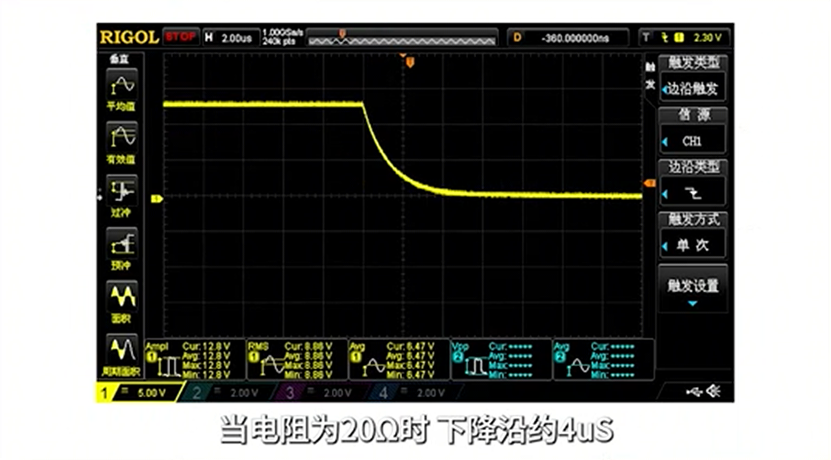Click the D -360.000000ns delay readout
Screen dimensions: 831x460
[568, 38]
